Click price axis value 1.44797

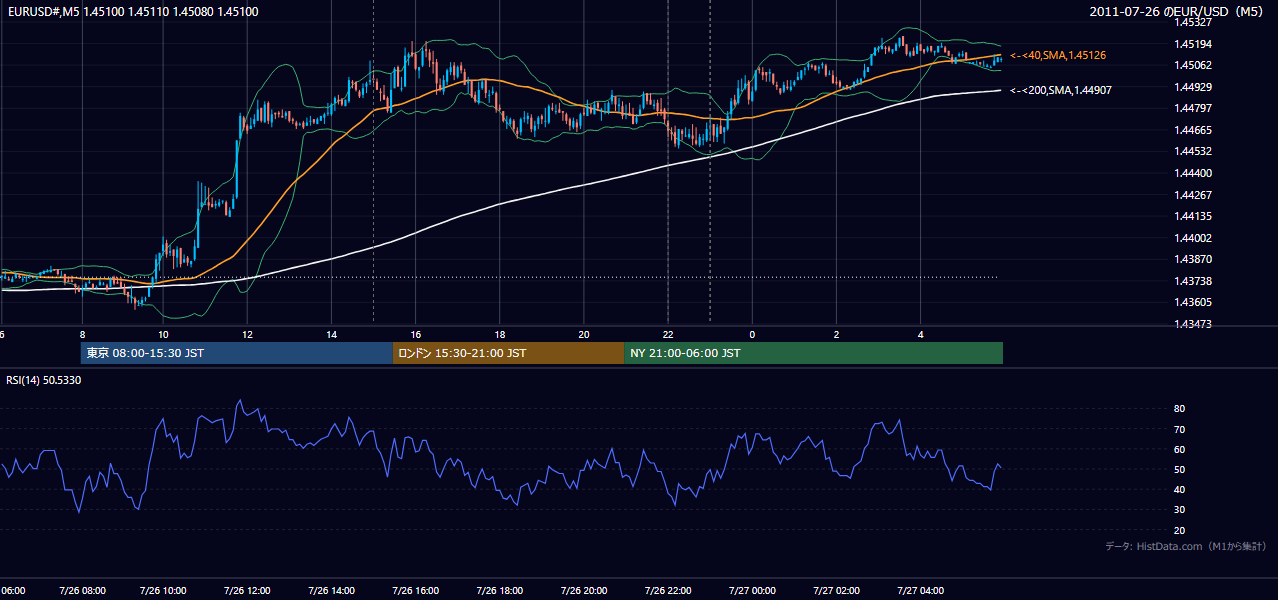1193,108
